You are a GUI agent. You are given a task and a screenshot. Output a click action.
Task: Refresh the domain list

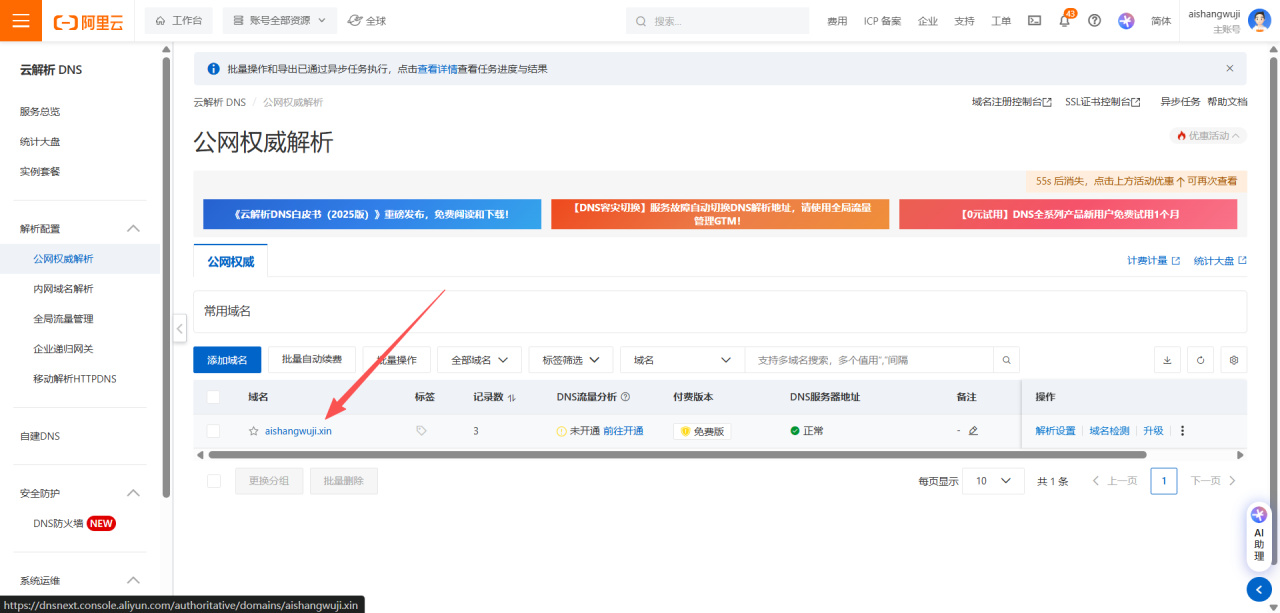1200,360
